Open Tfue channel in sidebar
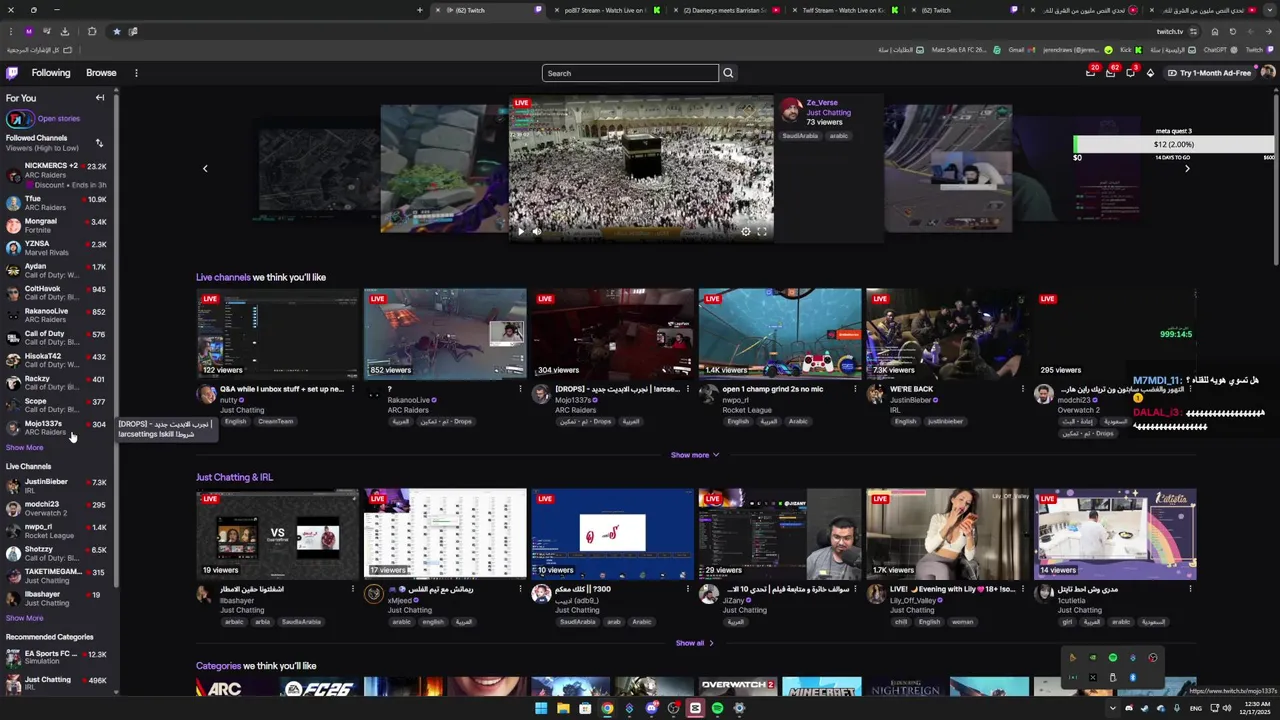1280x720 pixels. click(x=57, y=203)
